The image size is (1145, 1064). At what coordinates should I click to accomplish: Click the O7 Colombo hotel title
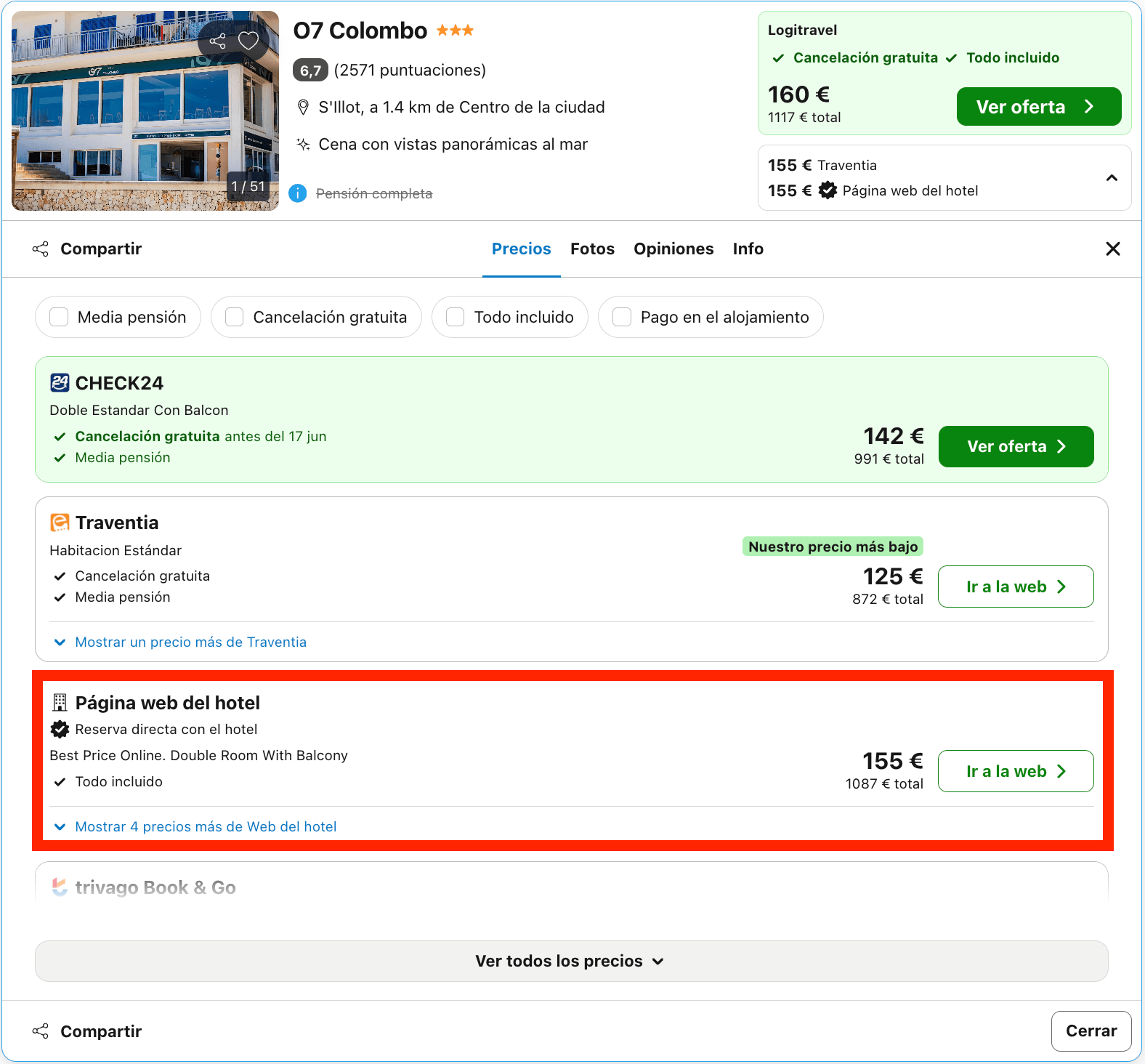click(360, 31)
